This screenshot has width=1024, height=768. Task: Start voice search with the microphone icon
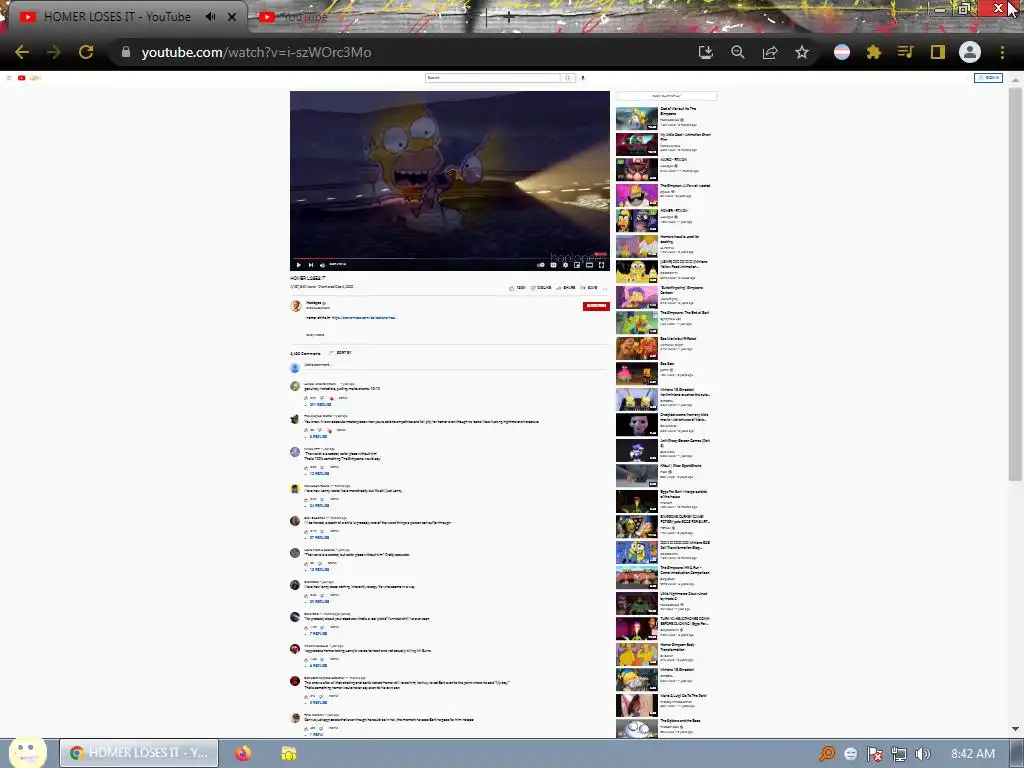[583, 78]
